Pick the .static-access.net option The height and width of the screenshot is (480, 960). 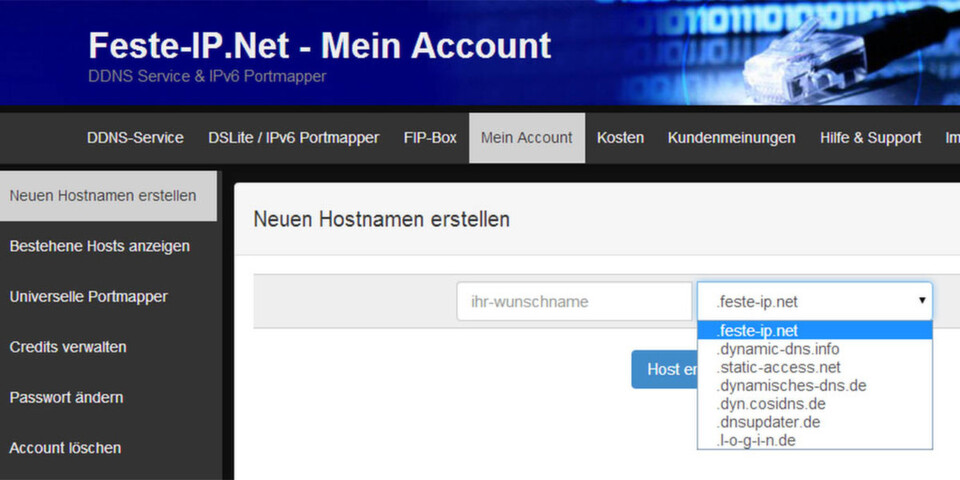pos(815,367)
